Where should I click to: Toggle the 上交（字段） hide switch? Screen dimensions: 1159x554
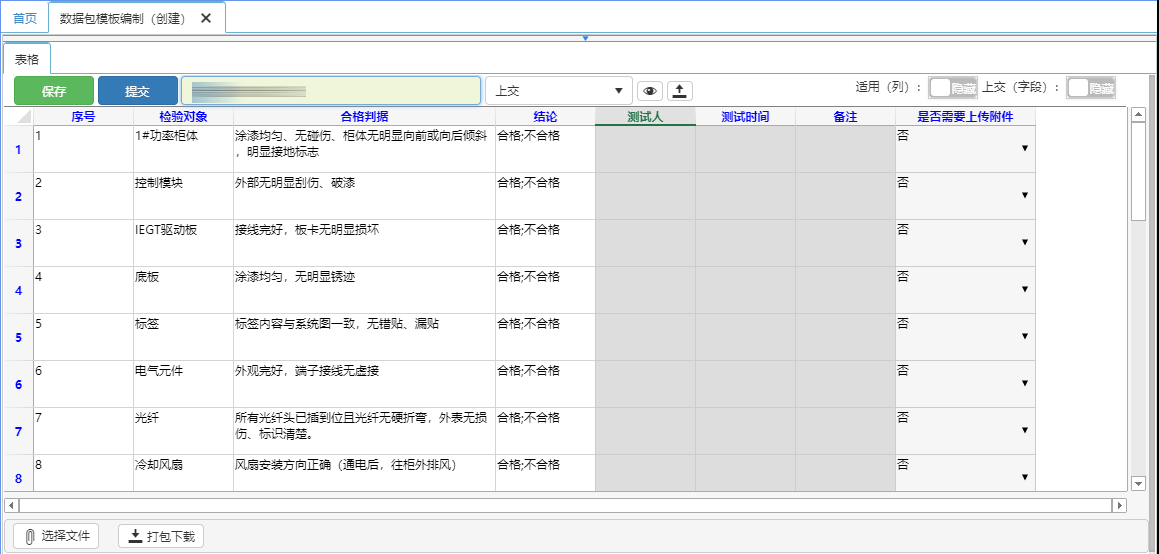click(1091, 88)
